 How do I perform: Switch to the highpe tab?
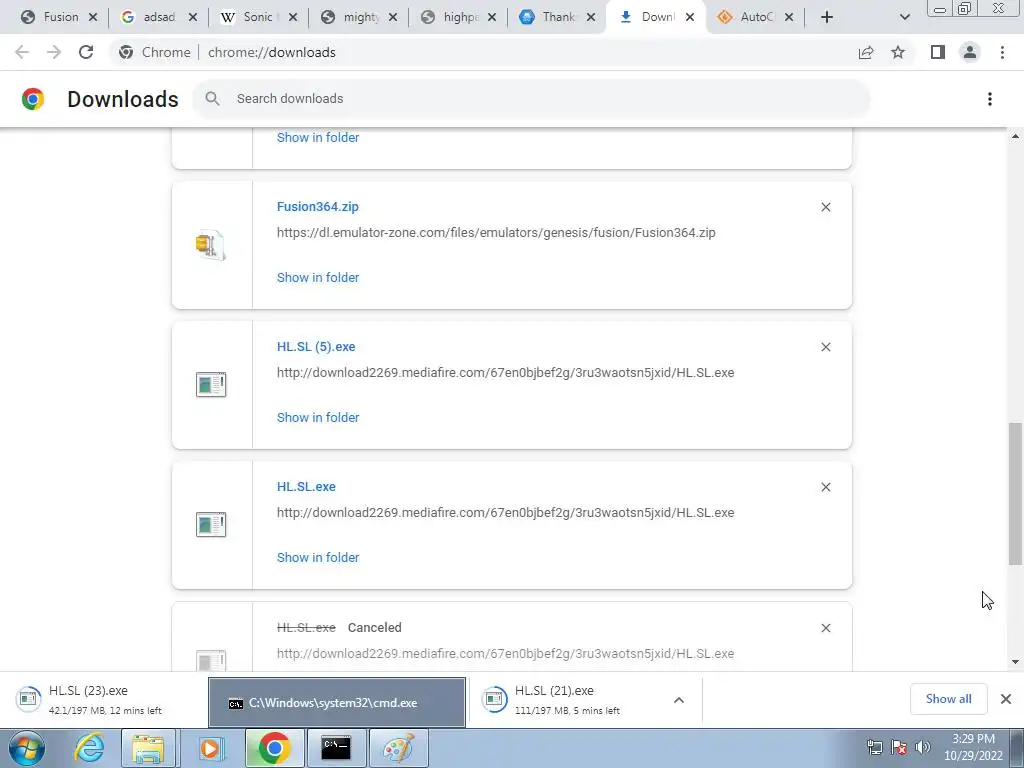pyautogui.click(x=460, y=17)
